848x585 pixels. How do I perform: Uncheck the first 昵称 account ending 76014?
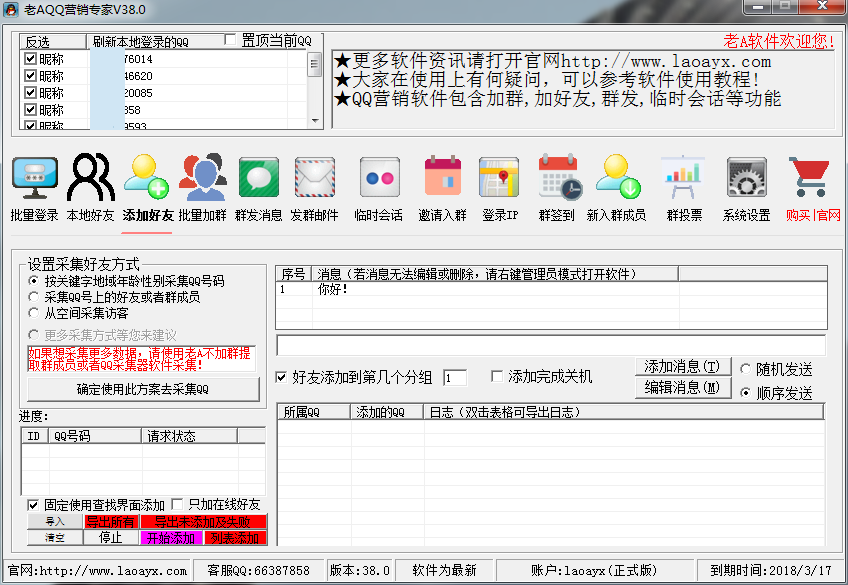tap(30, 58)
